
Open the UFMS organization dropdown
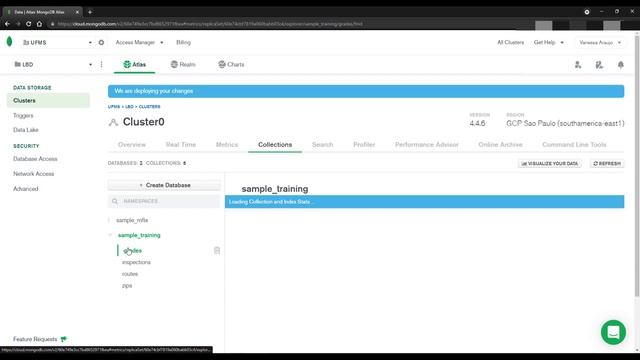57,42
